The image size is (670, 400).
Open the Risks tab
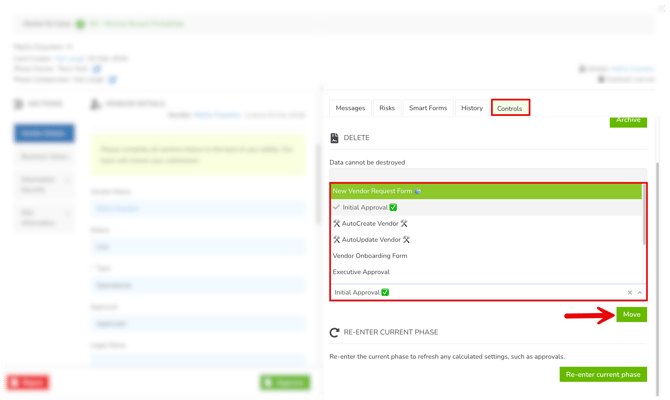tap(387, 108)
